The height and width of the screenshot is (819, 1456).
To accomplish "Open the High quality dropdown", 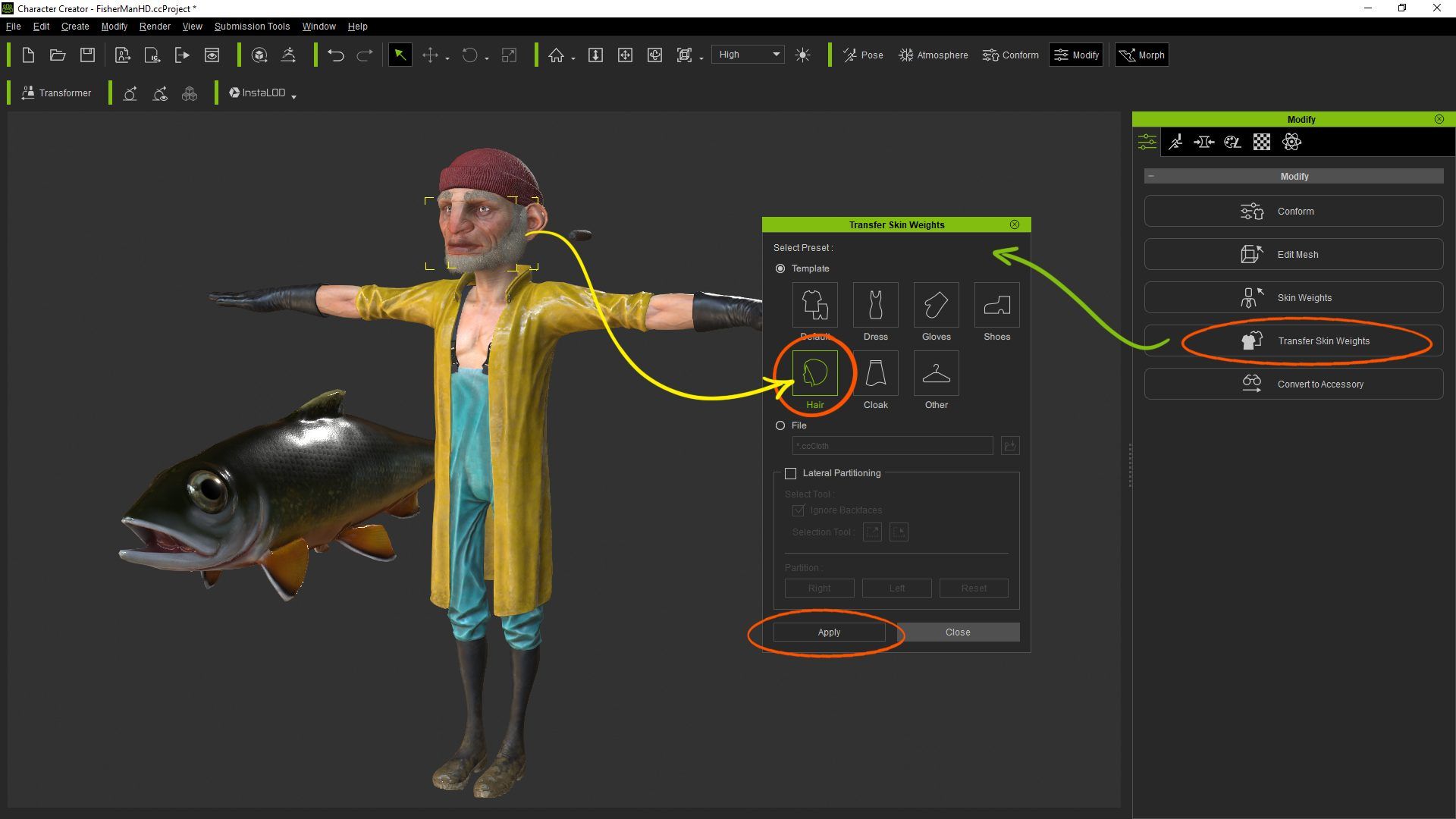I will (748, 55).
